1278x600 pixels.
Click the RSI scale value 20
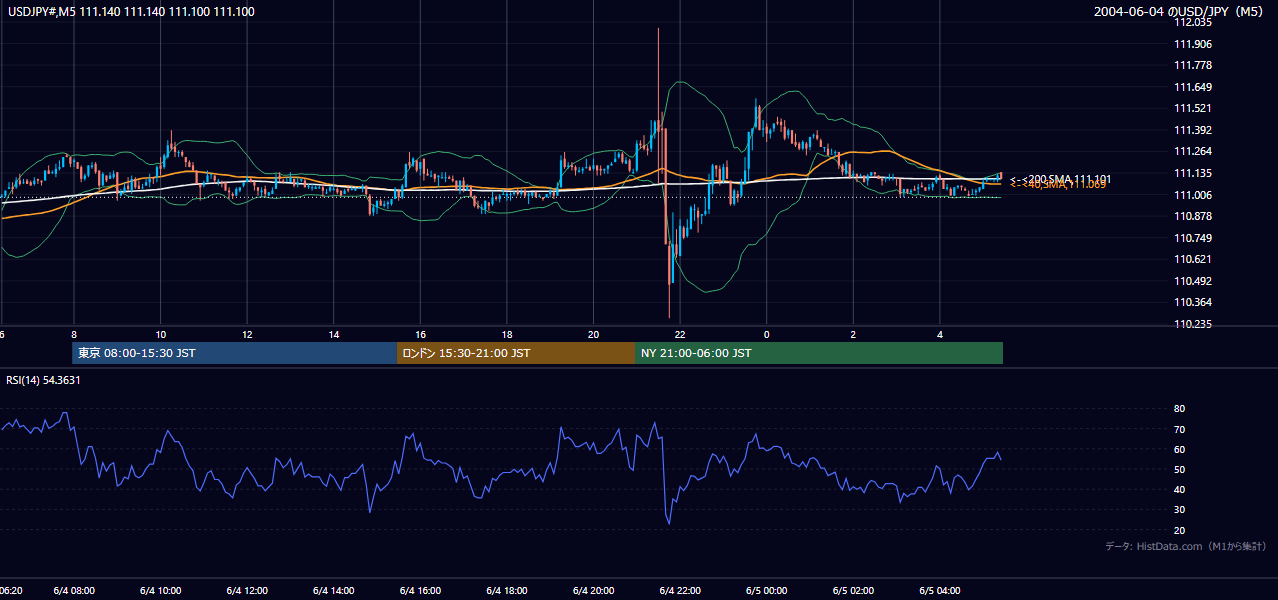(x=1179, y=530)
